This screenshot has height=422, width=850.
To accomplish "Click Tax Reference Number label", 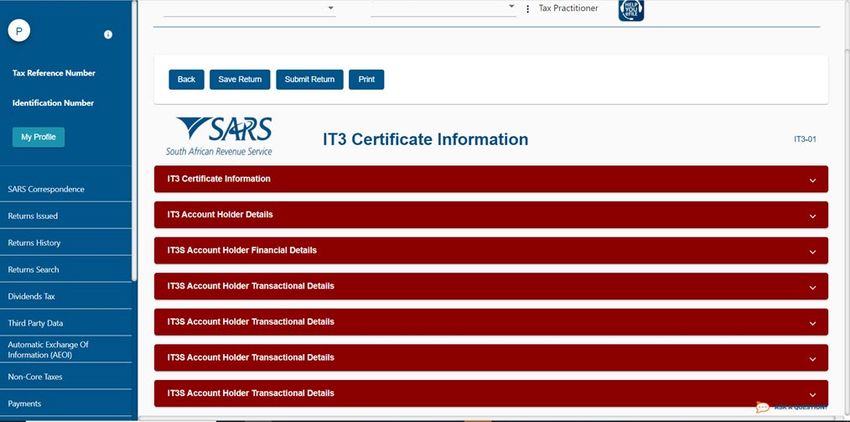I will 54,73.
